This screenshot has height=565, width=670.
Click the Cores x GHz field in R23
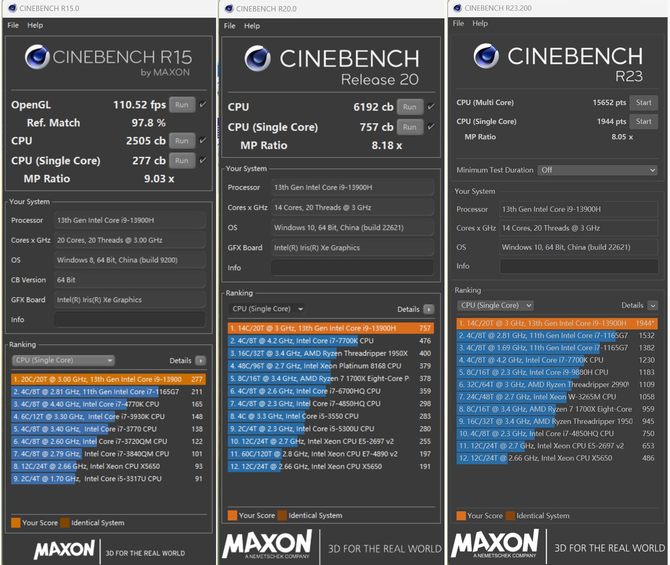[x=579, y=228]
